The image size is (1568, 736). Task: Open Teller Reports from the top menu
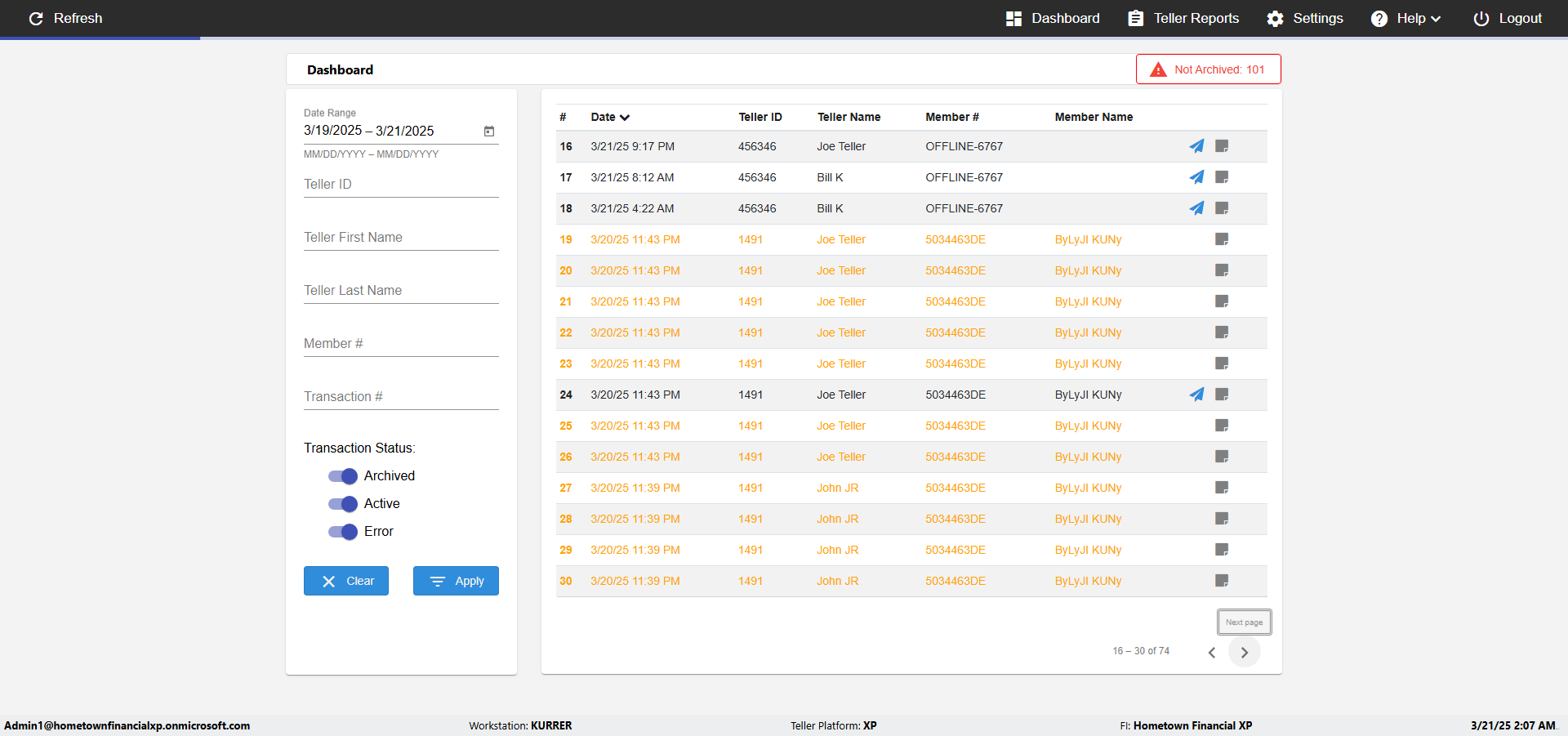(1183, 19)
